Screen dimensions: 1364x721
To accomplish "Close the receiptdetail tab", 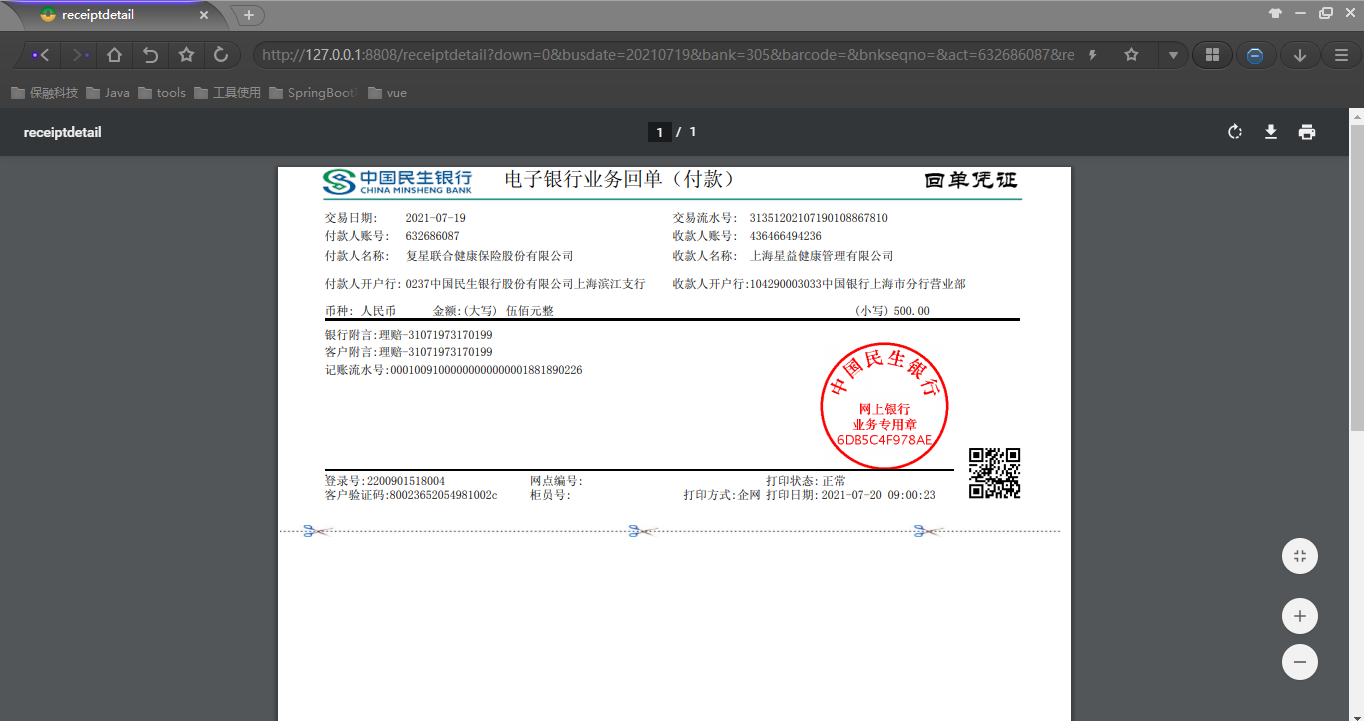I will click(x=205, y=15).
